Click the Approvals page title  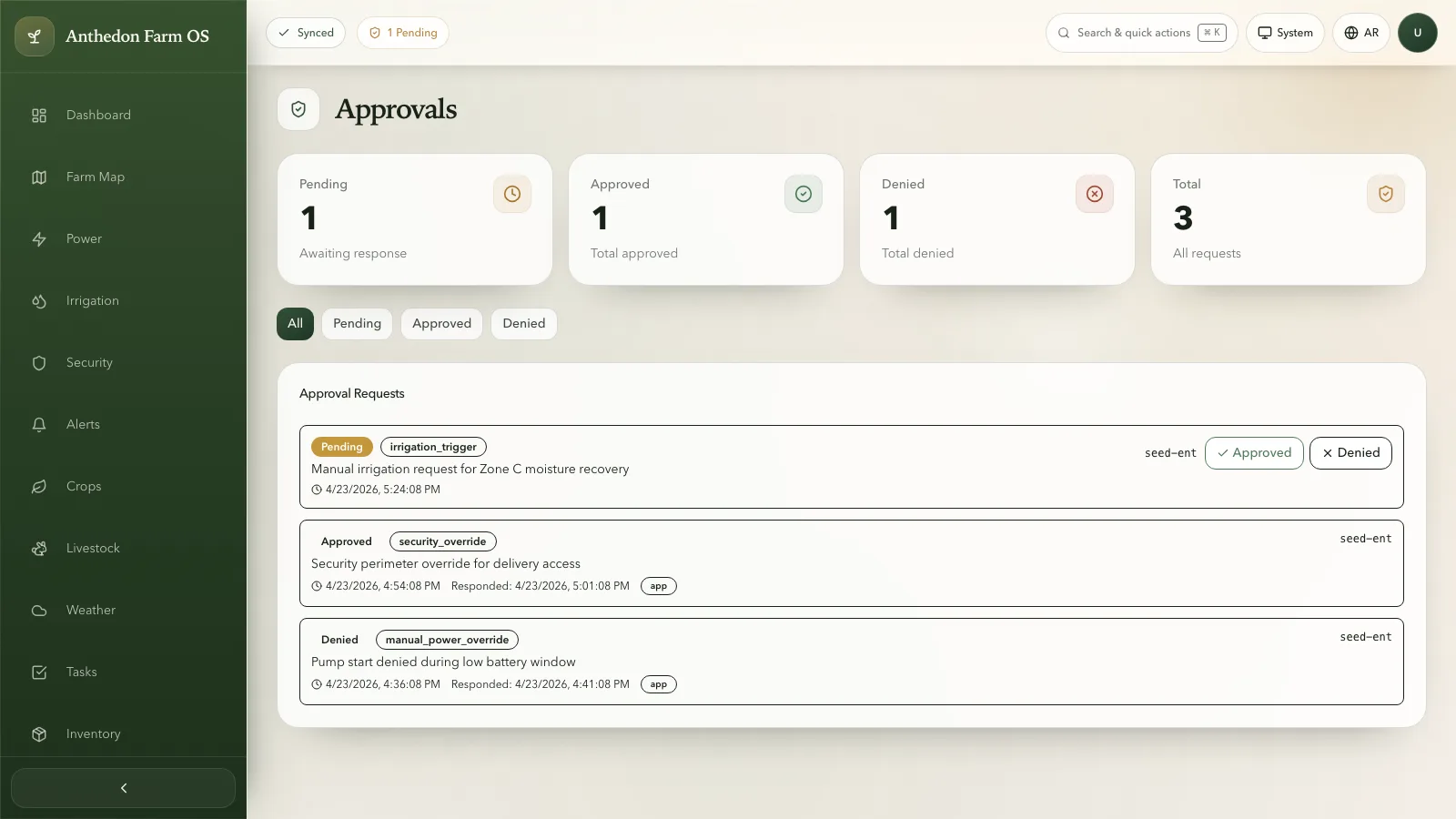pyautogui.click(x=396, y=109)
